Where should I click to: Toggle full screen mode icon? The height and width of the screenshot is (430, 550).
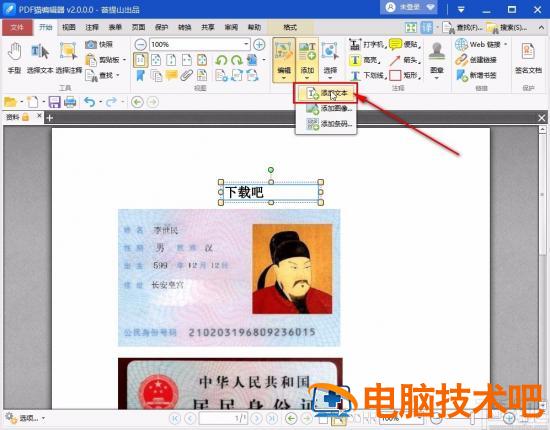point(411,27)
